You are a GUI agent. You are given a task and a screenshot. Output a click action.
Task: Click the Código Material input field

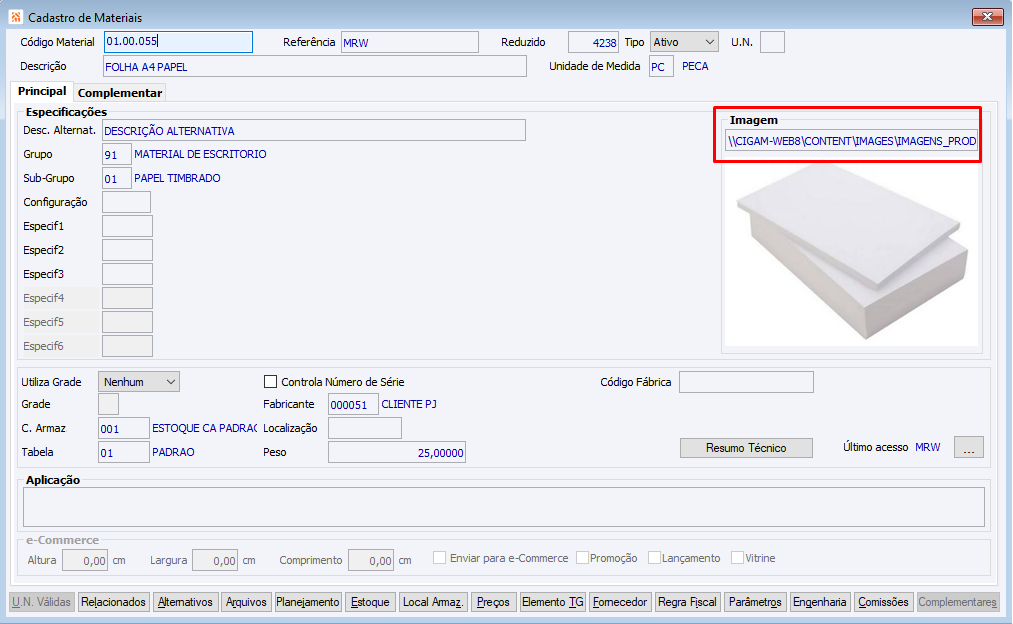(x=178, y=42)
